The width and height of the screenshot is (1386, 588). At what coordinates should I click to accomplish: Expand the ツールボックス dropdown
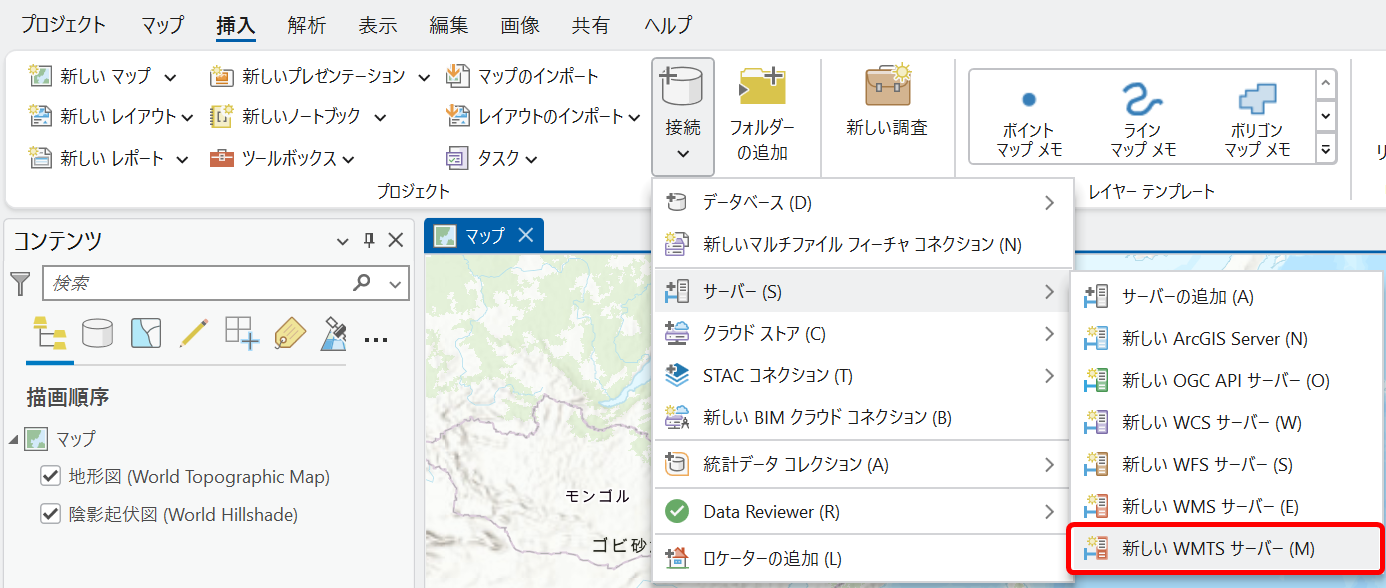pyautogui.click(x=347, y=159)
